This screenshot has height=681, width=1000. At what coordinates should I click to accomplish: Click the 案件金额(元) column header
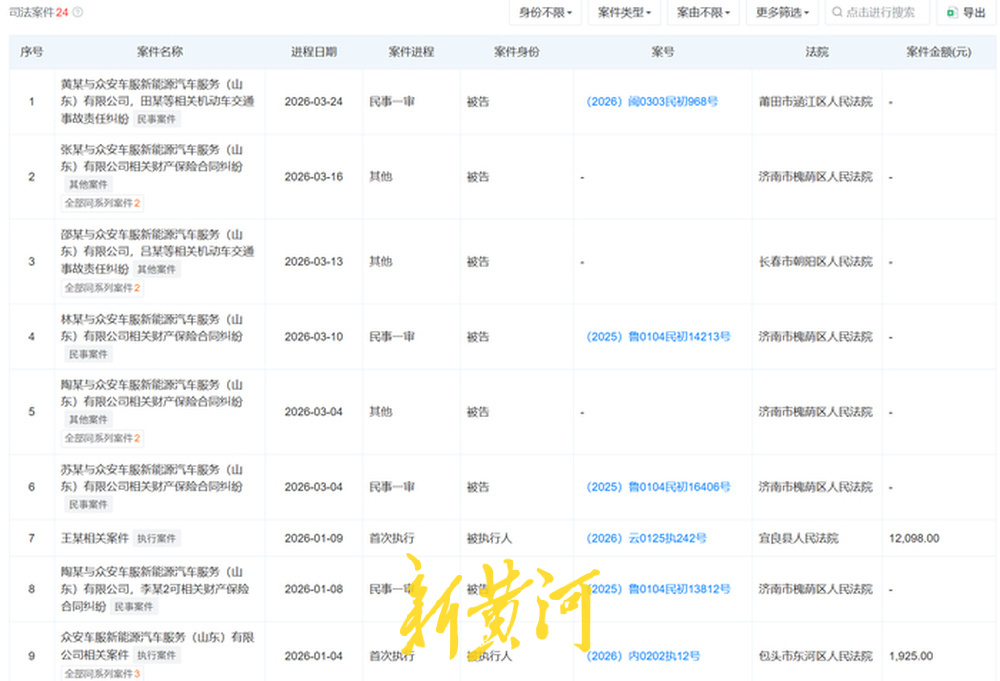[x=938, y=52]
